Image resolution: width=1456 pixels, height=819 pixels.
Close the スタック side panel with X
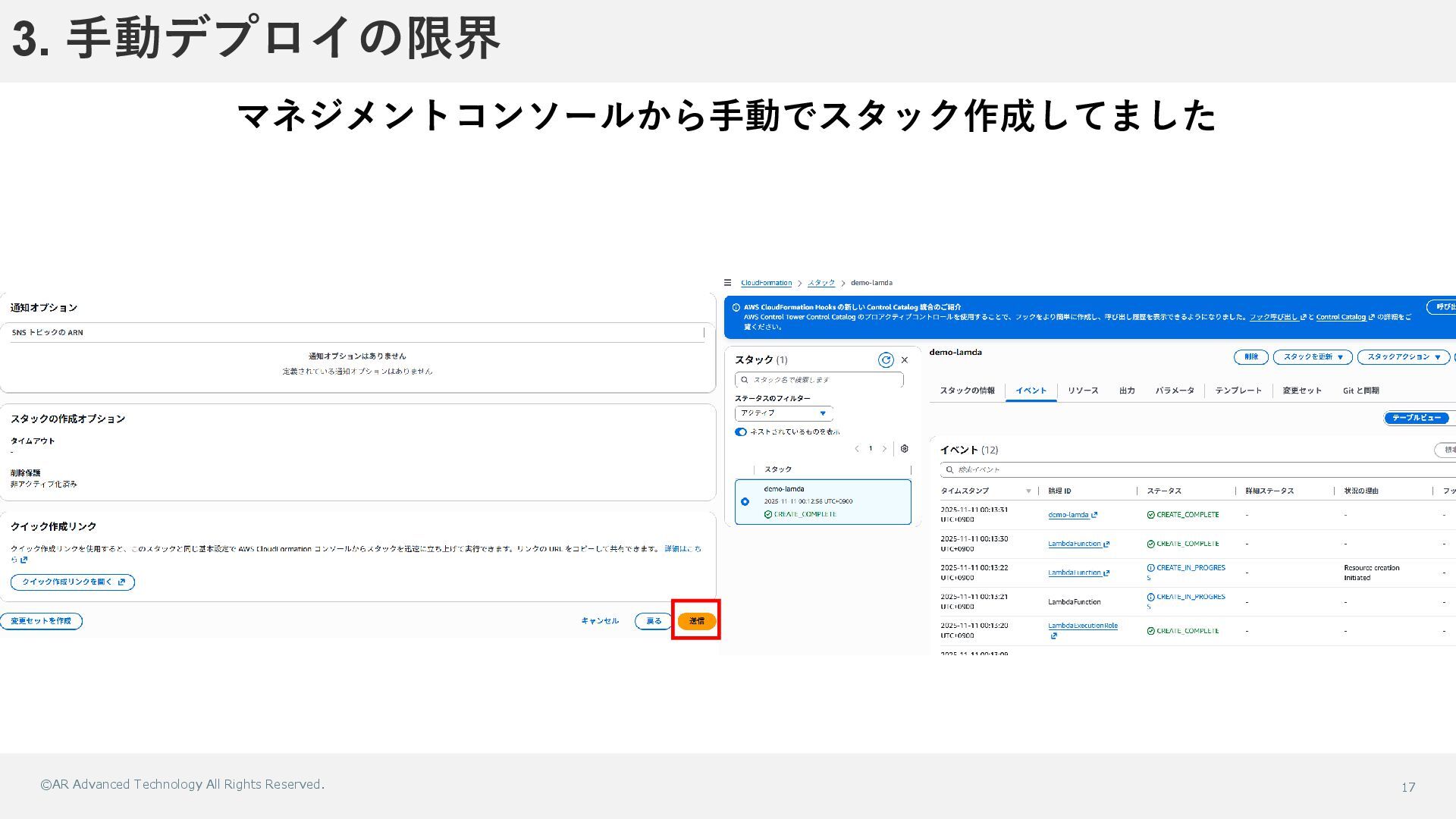(904, 360)
